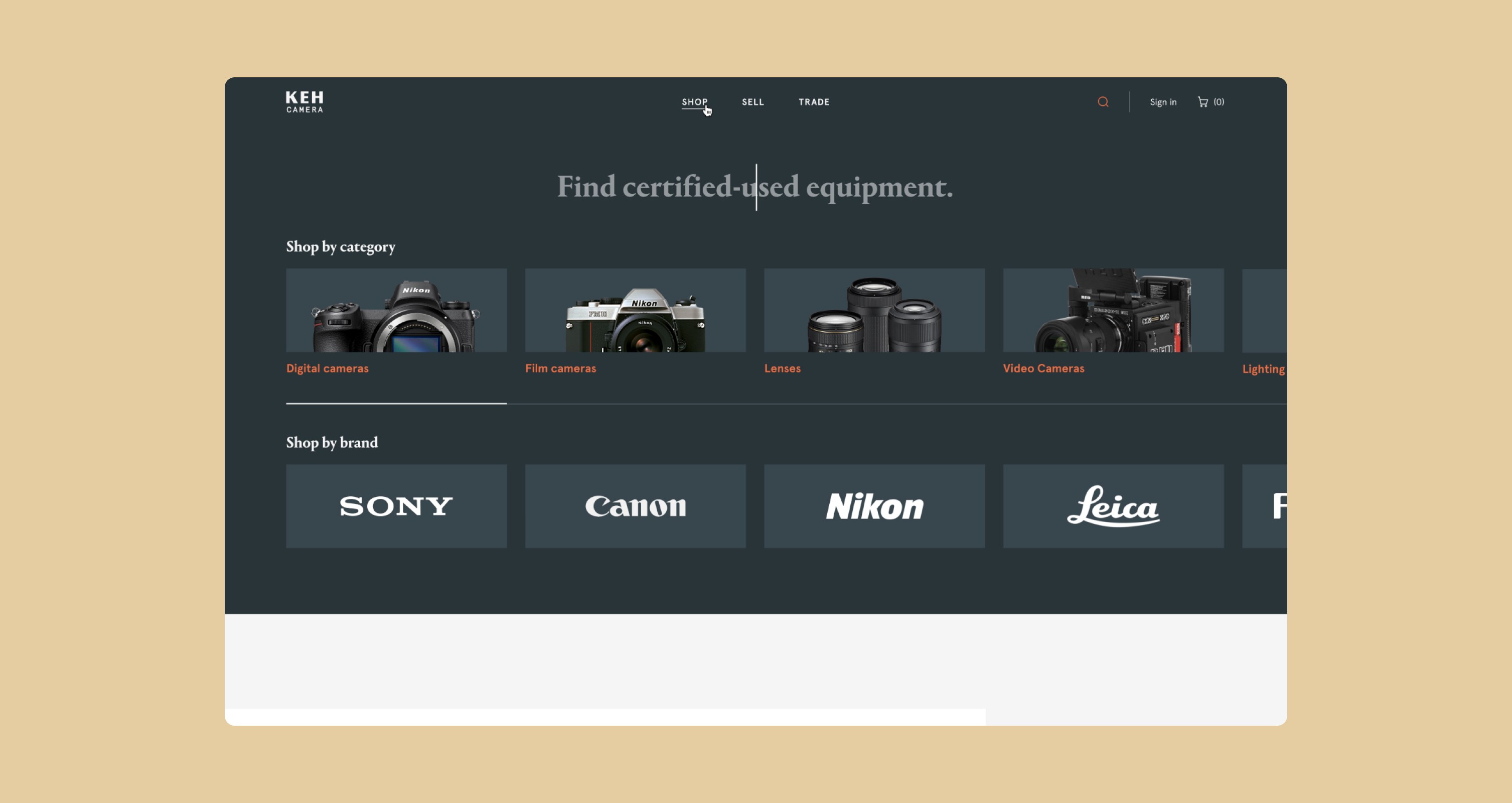
Task: Choose the Canon brand logo tile
Action: click(635, 506)
